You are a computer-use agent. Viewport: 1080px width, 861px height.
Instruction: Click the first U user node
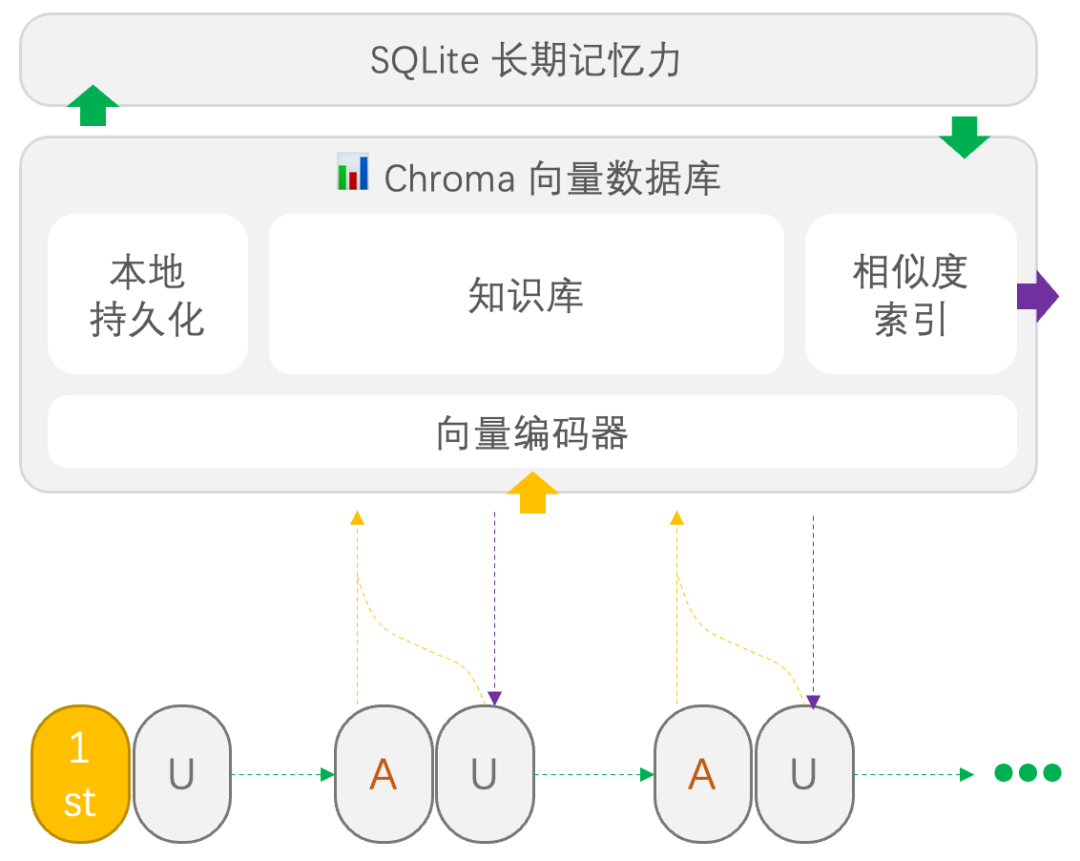coord(181,775)
